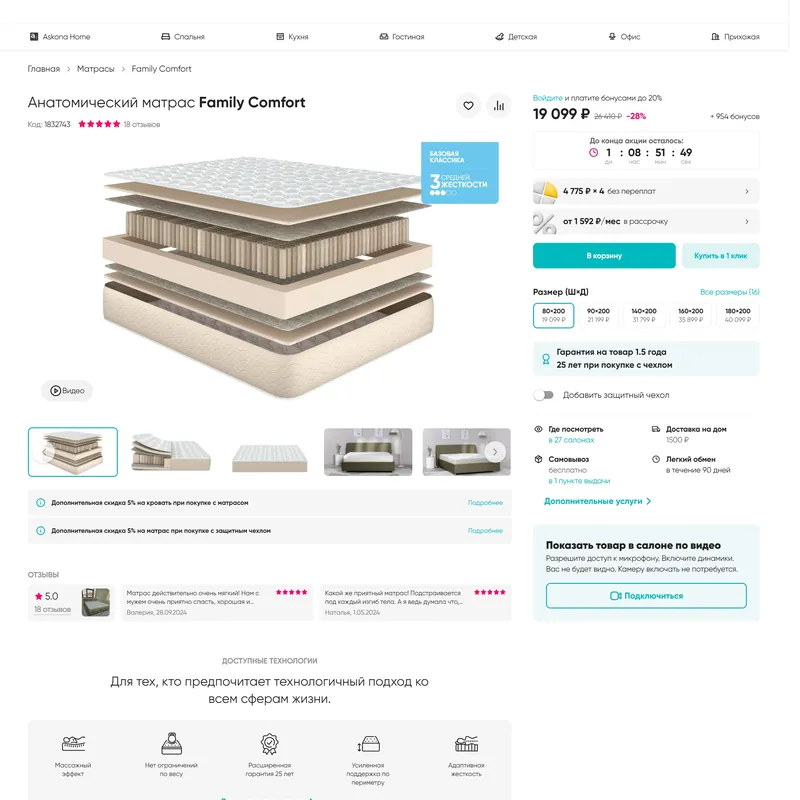This screenshot has width=800, height=800.
Task: Select the 80×200 size option
Action: (x=554, y=315)
